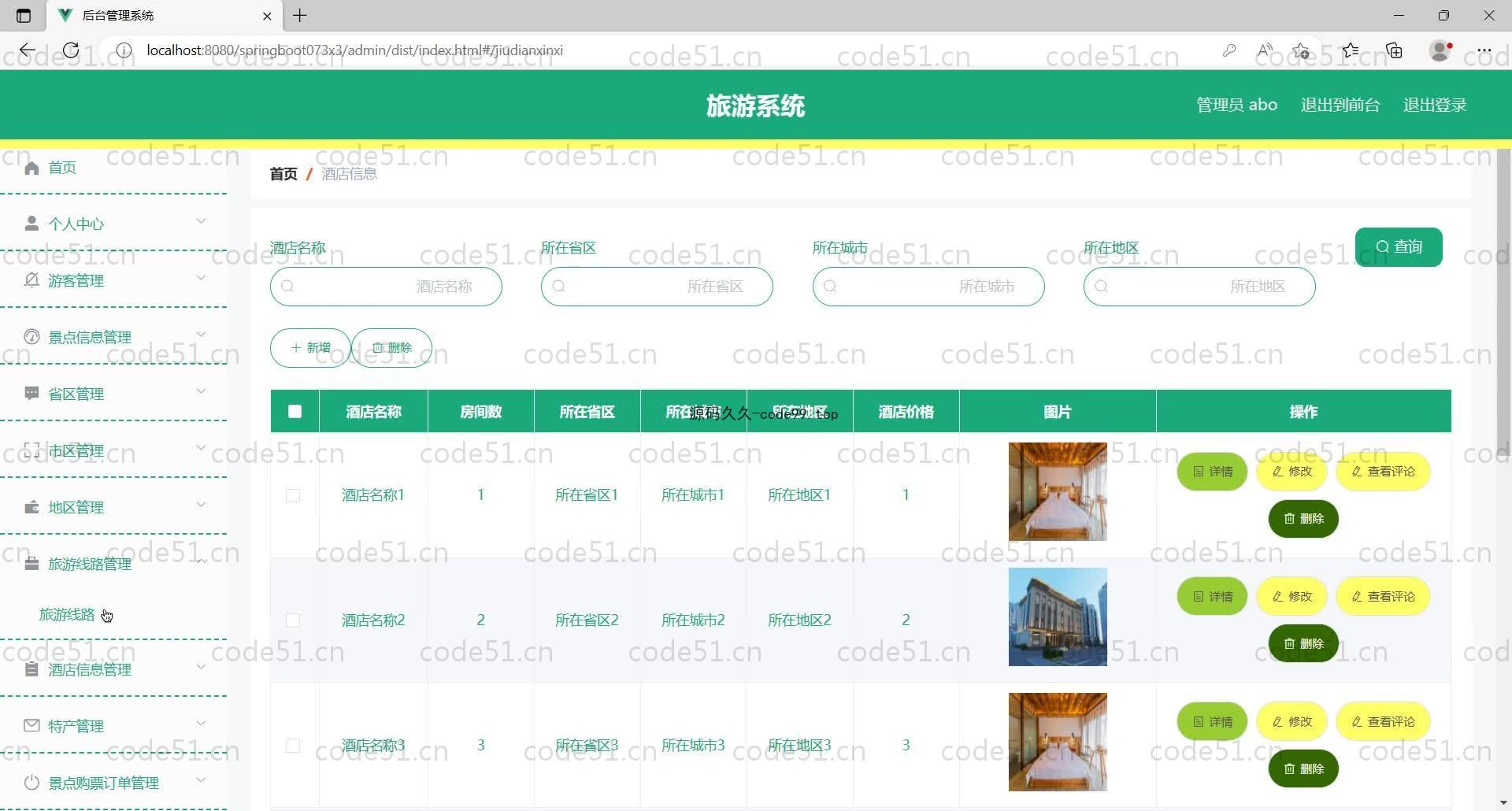Check the checkbox for 酒店名称2 row
The width and height of the screenshot is (1512, 811).
pyautogui.click(x=293, y=620)
